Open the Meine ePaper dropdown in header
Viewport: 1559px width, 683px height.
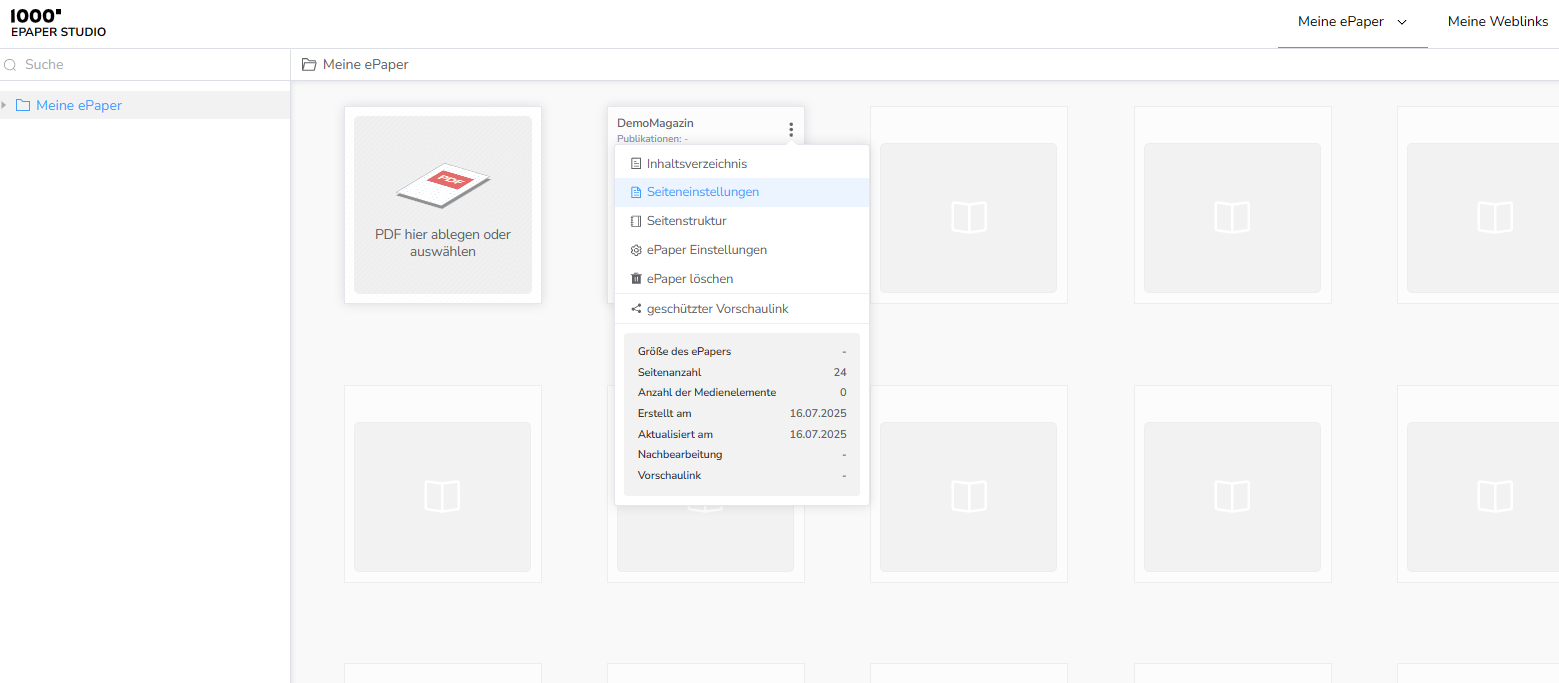pyautogui.click(x=1352, y=22)
